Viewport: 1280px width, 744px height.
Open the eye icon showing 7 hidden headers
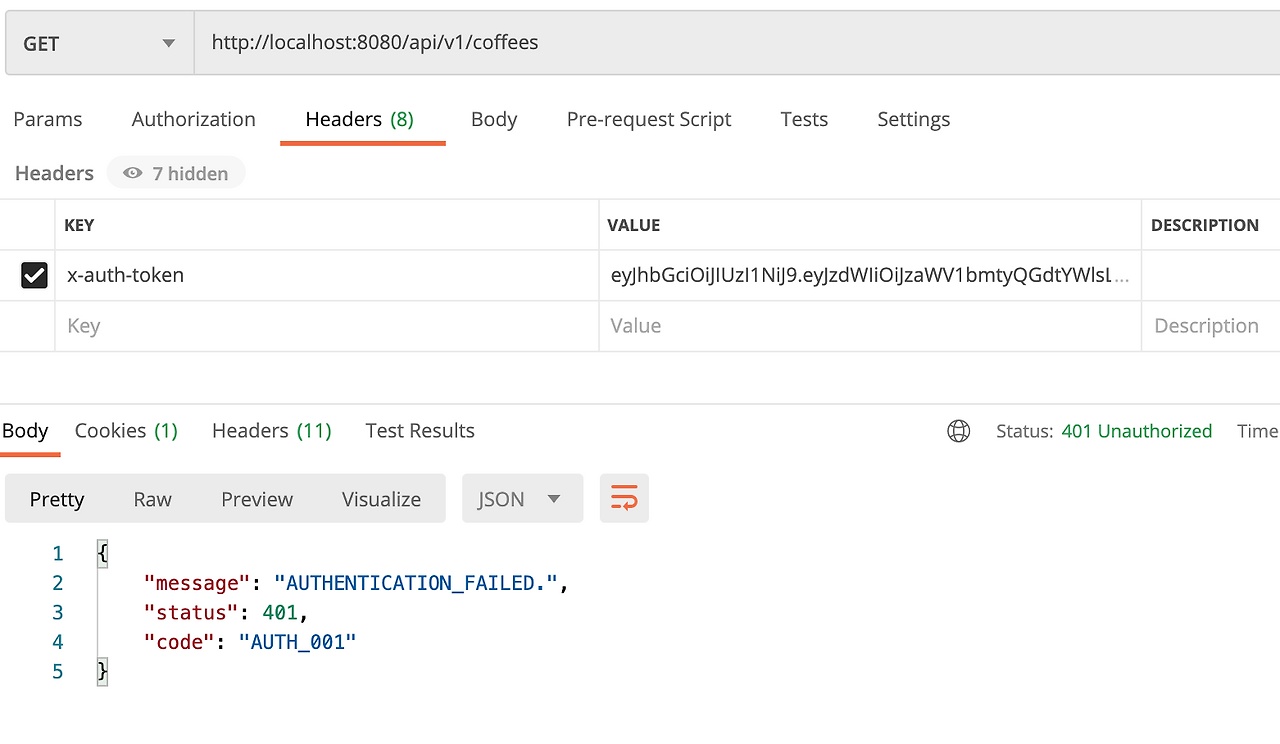176,172
